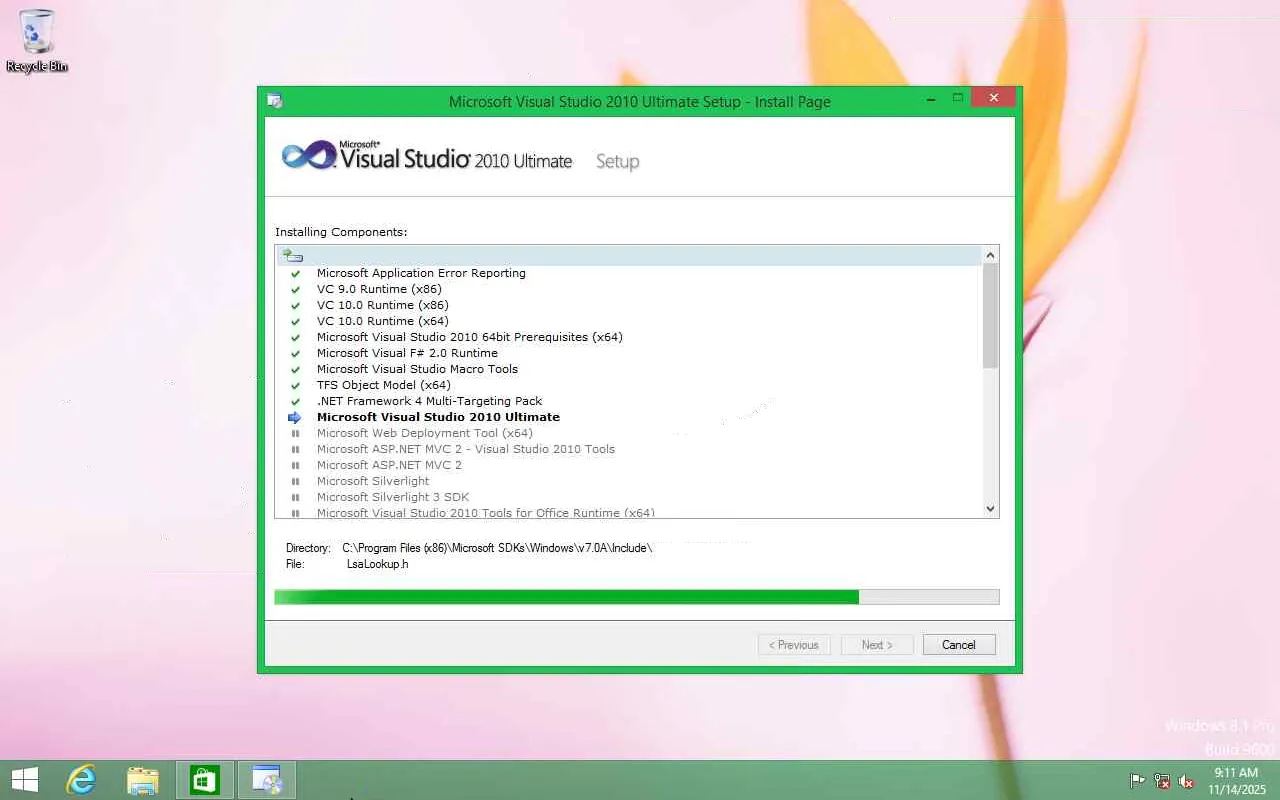Click the install icon in list header row
The height and width of the screenshot is (800, 1280).
pyautogui.click(x=292, y=256)
